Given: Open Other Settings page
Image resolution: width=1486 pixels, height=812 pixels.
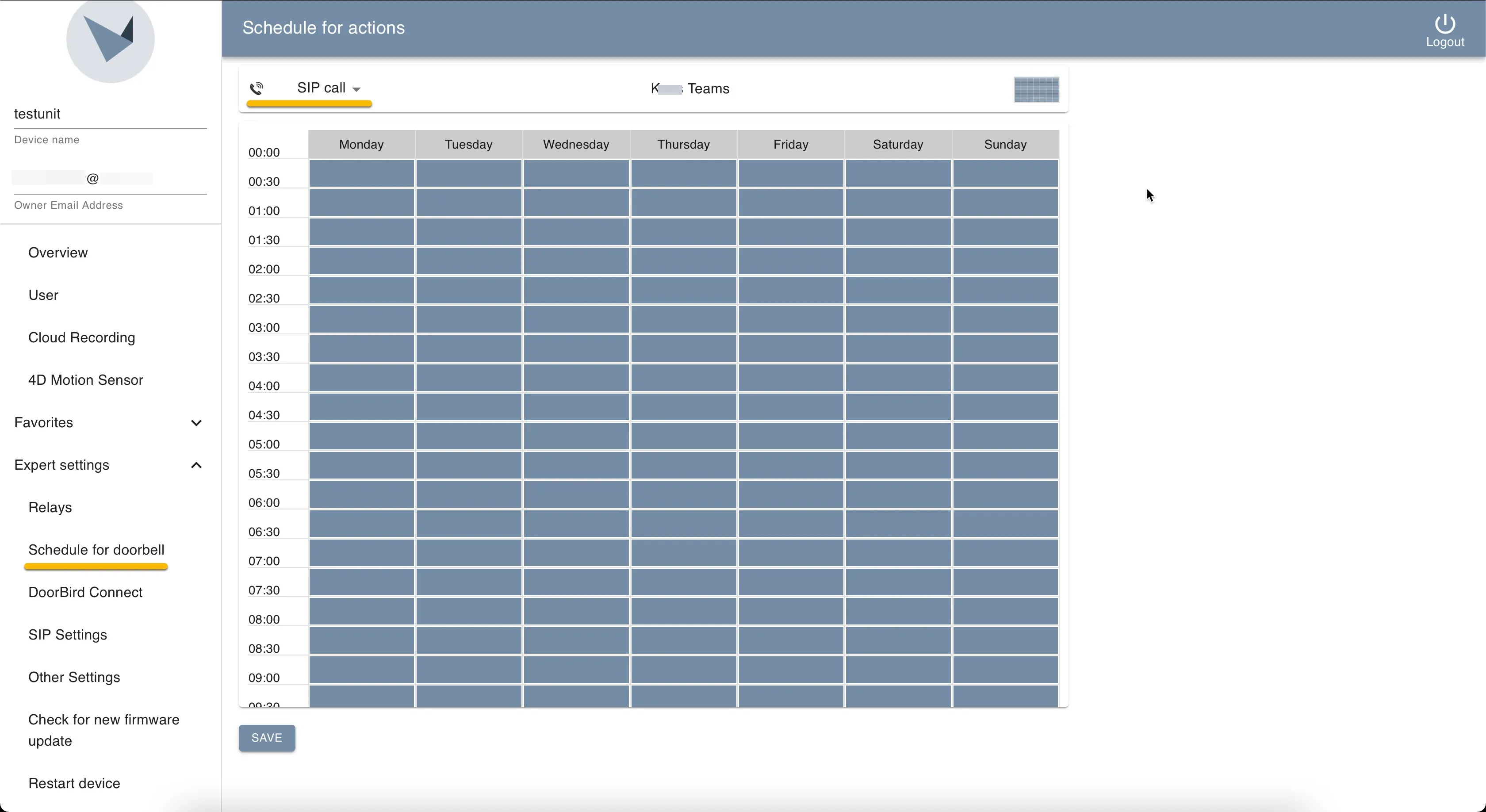Looking at the screenshot, I should coord(74,677).
